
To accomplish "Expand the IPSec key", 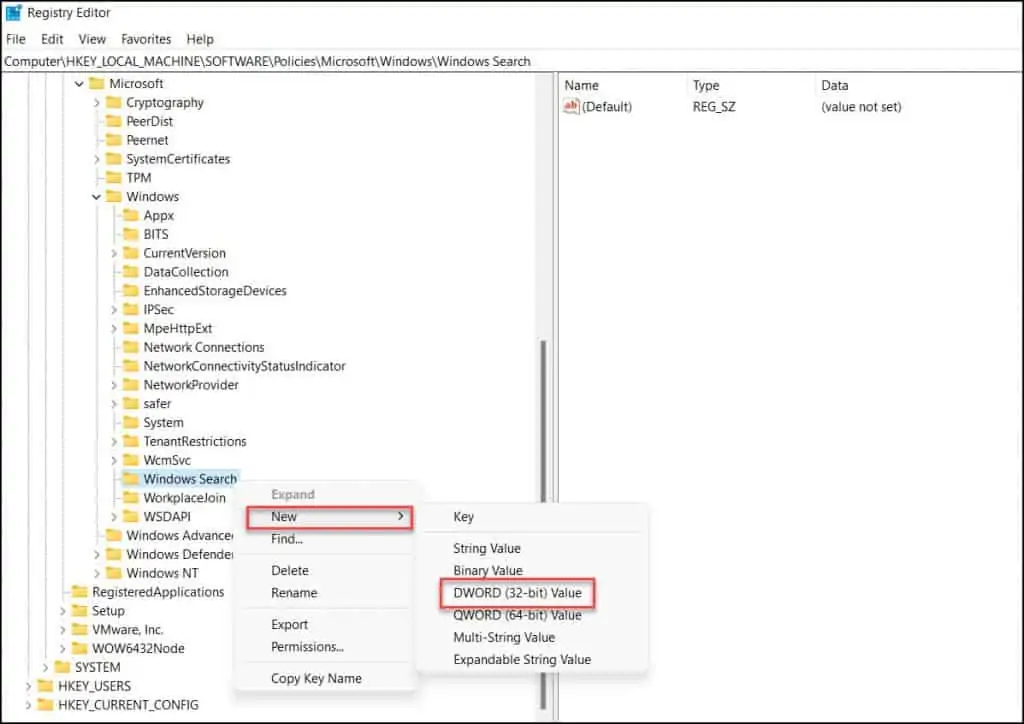I will click(x=114, y=309).
